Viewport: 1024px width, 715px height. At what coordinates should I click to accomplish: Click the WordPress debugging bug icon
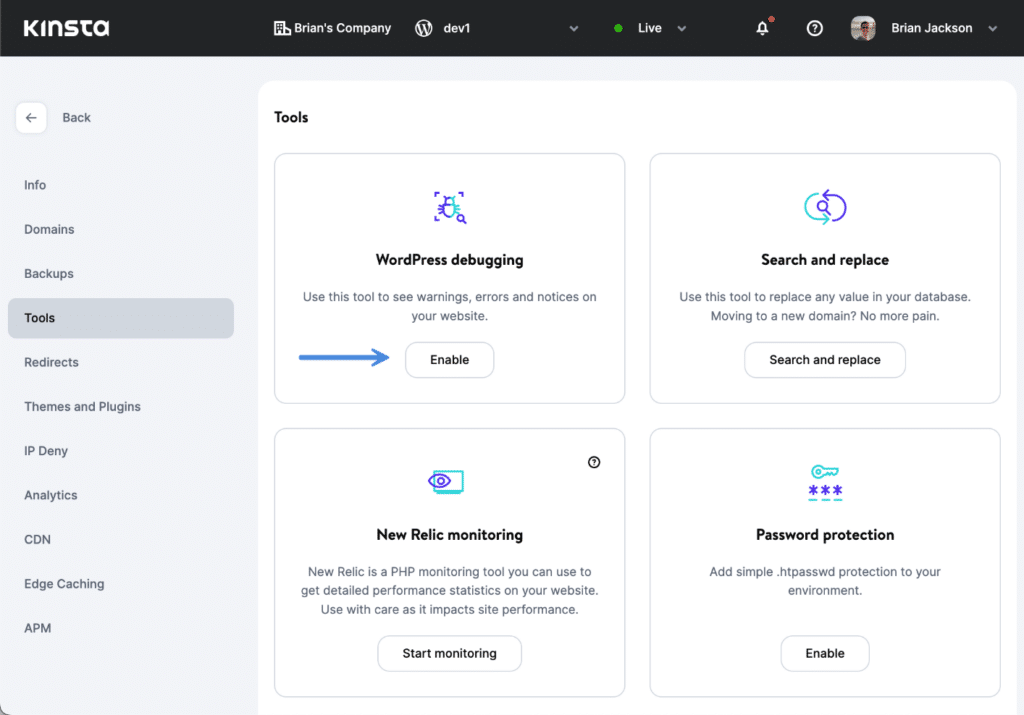tap(450, 208)
